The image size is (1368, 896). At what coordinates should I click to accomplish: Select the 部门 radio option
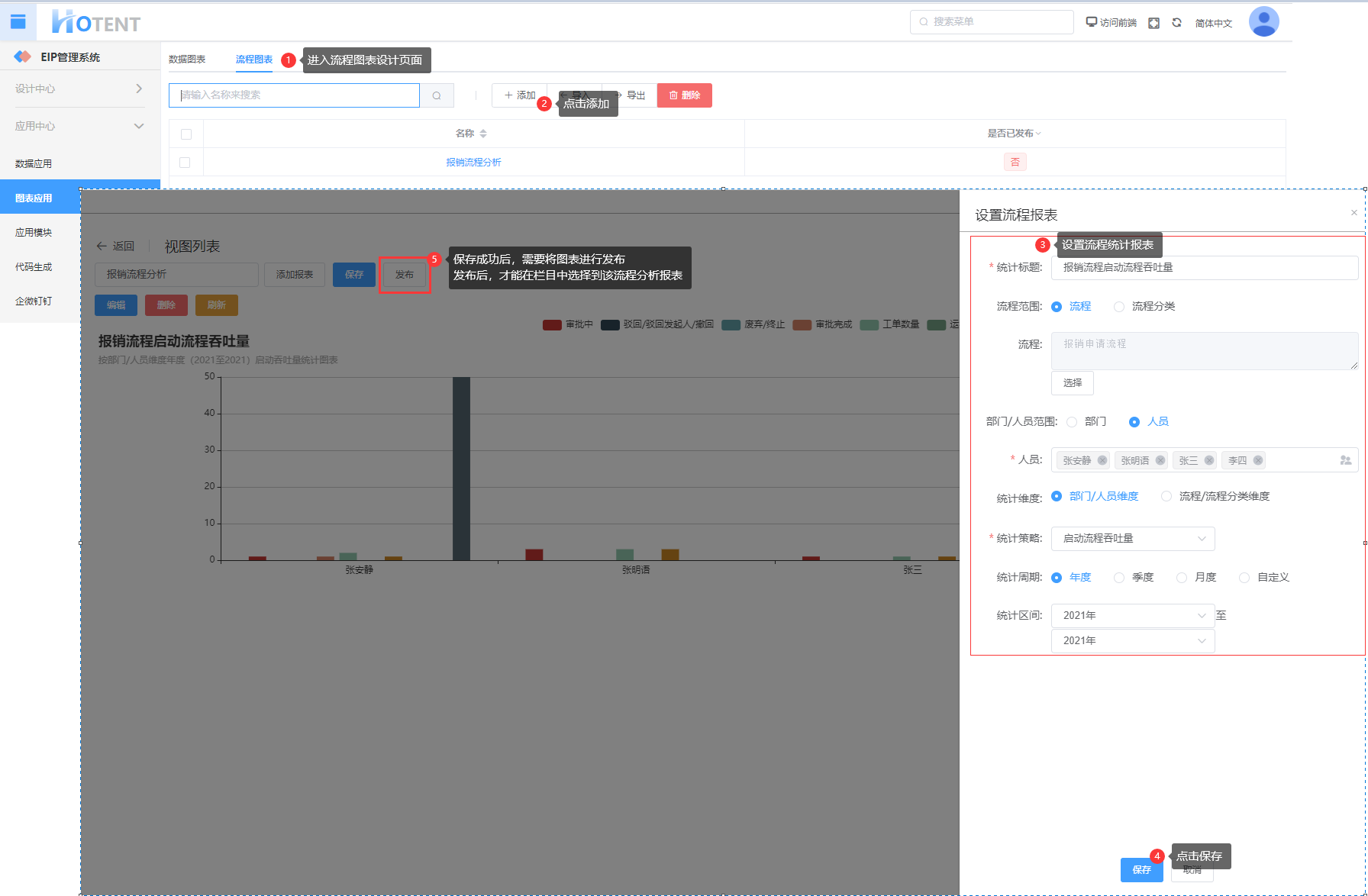click(1072, 422)
